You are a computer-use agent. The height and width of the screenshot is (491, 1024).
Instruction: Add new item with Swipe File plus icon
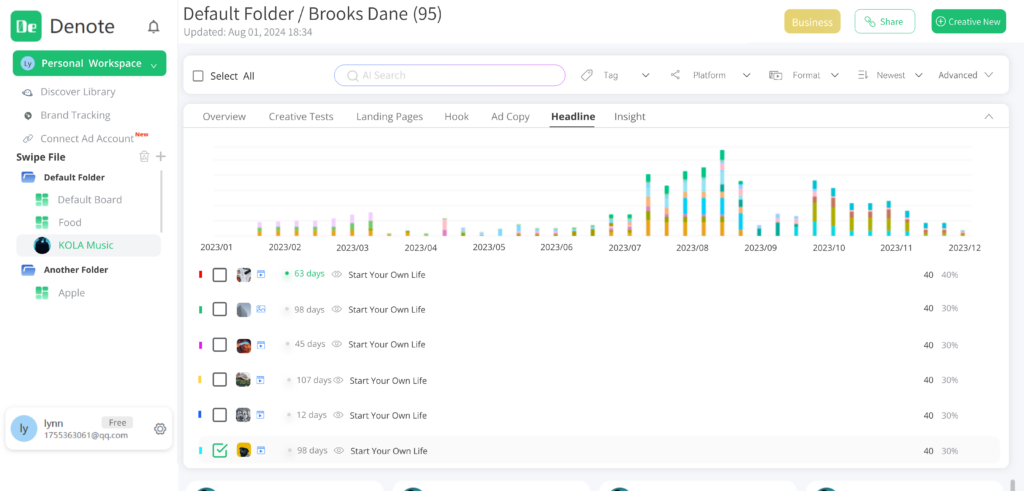(x=161, y=157)
